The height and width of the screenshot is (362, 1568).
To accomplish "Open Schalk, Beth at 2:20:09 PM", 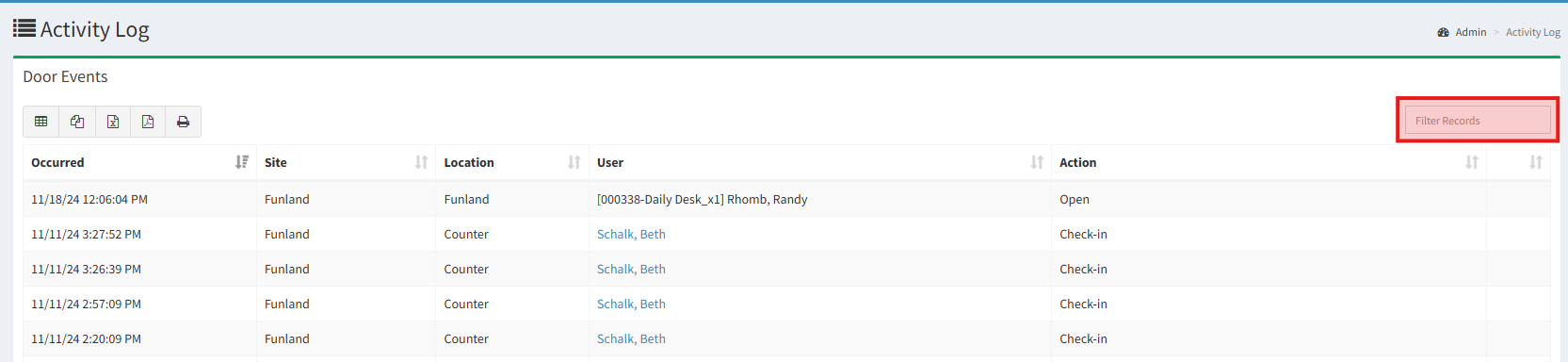I will (x=631, y=338).
